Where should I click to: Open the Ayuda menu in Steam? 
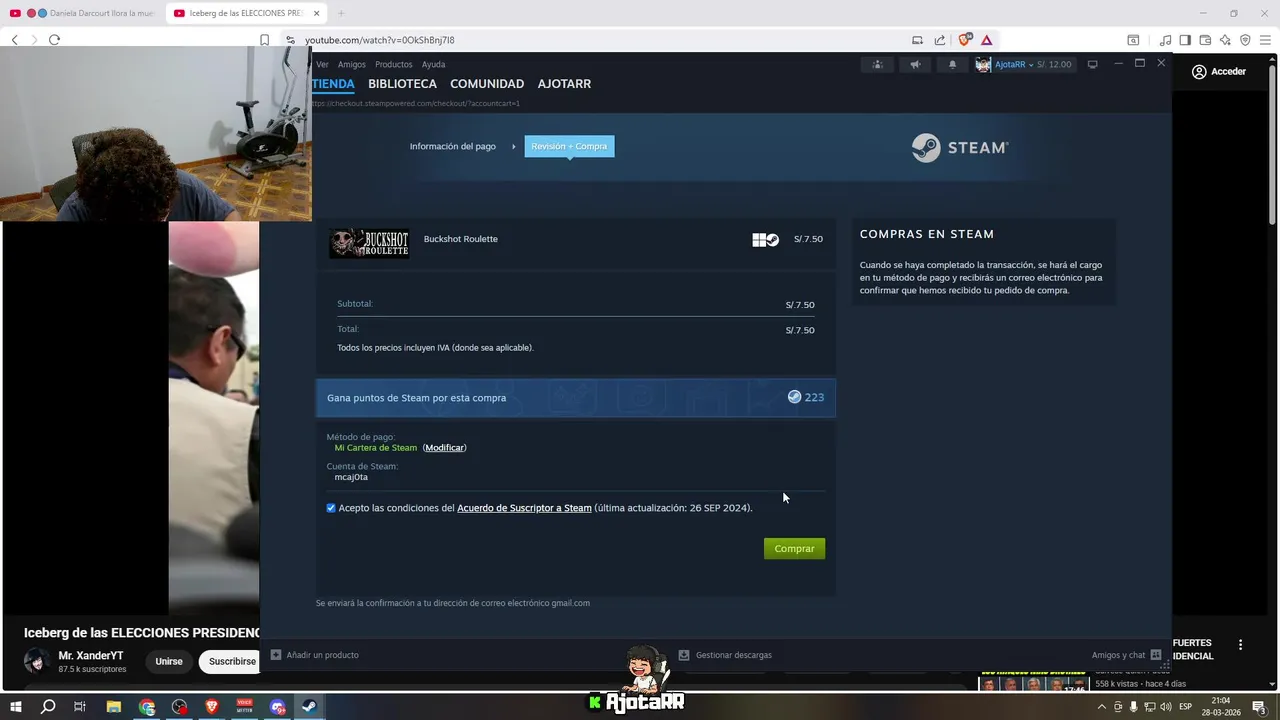point(433,64)
